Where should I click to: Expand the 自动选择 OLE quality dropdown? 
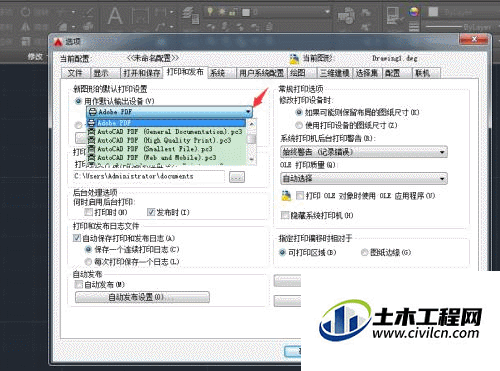click(x=364, y=179)
